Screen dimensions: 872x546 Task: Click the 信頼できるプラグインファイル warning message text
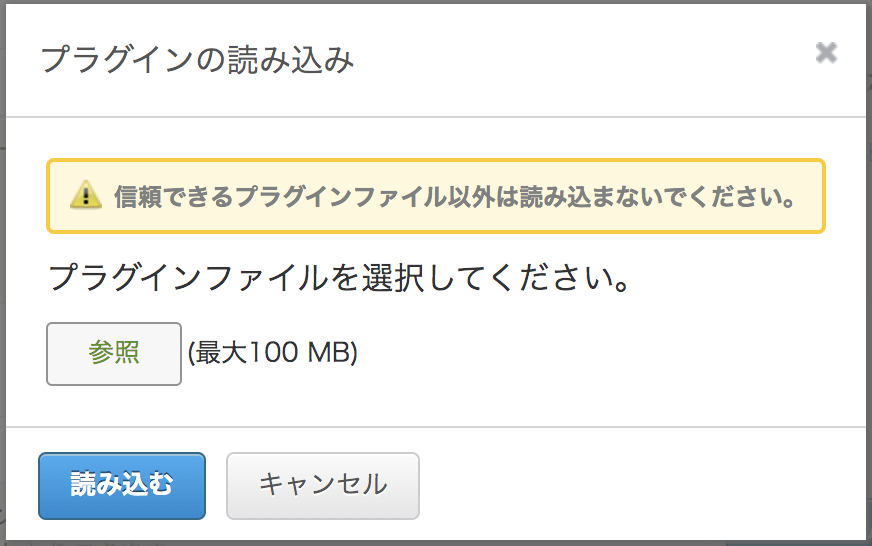455,196
